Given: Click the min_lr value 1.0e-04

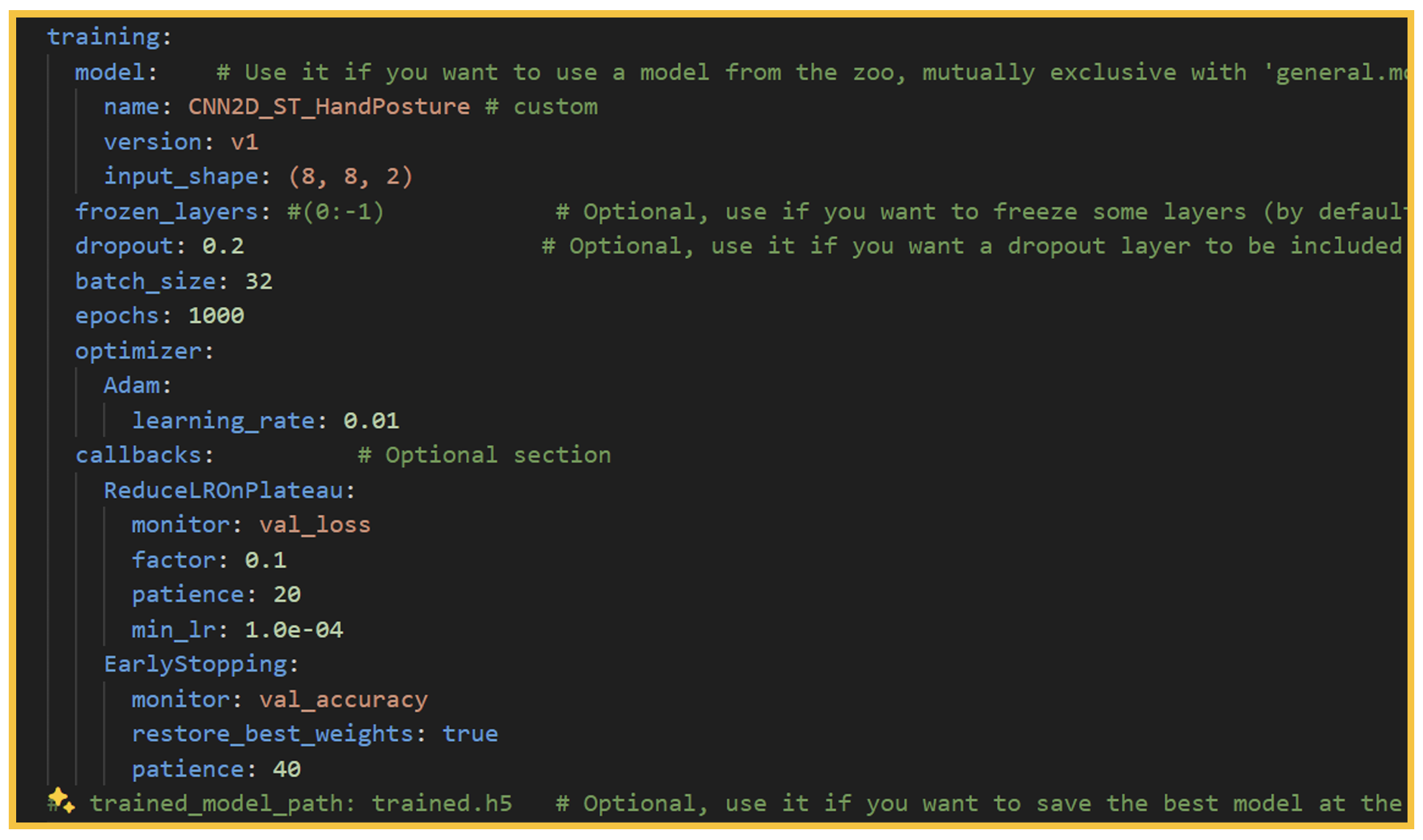Looking at the screenshot, I should tap(293, 630).
